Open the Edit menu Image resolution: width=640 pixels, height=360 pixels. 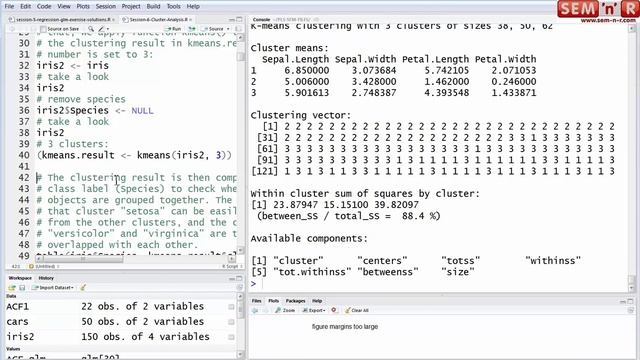coord(25,7)
